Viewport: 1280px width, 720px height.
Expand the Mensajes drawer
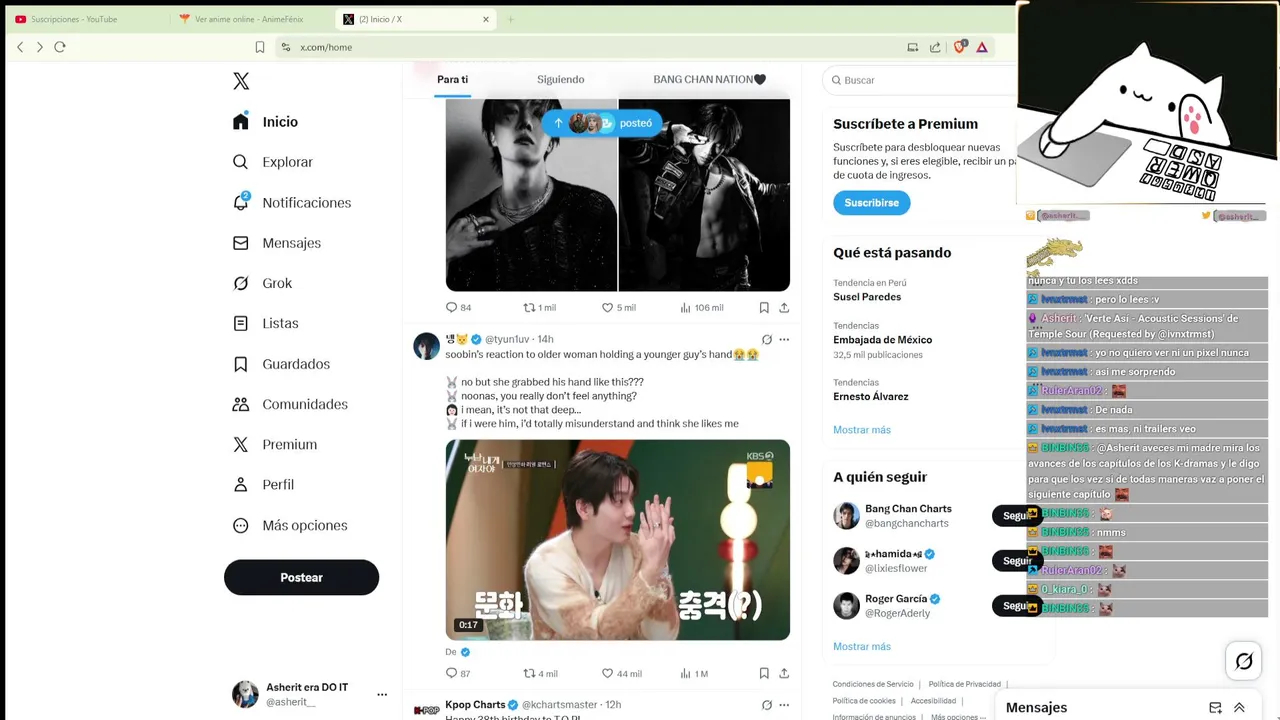pyautogui.click(x=1239, y=708)
